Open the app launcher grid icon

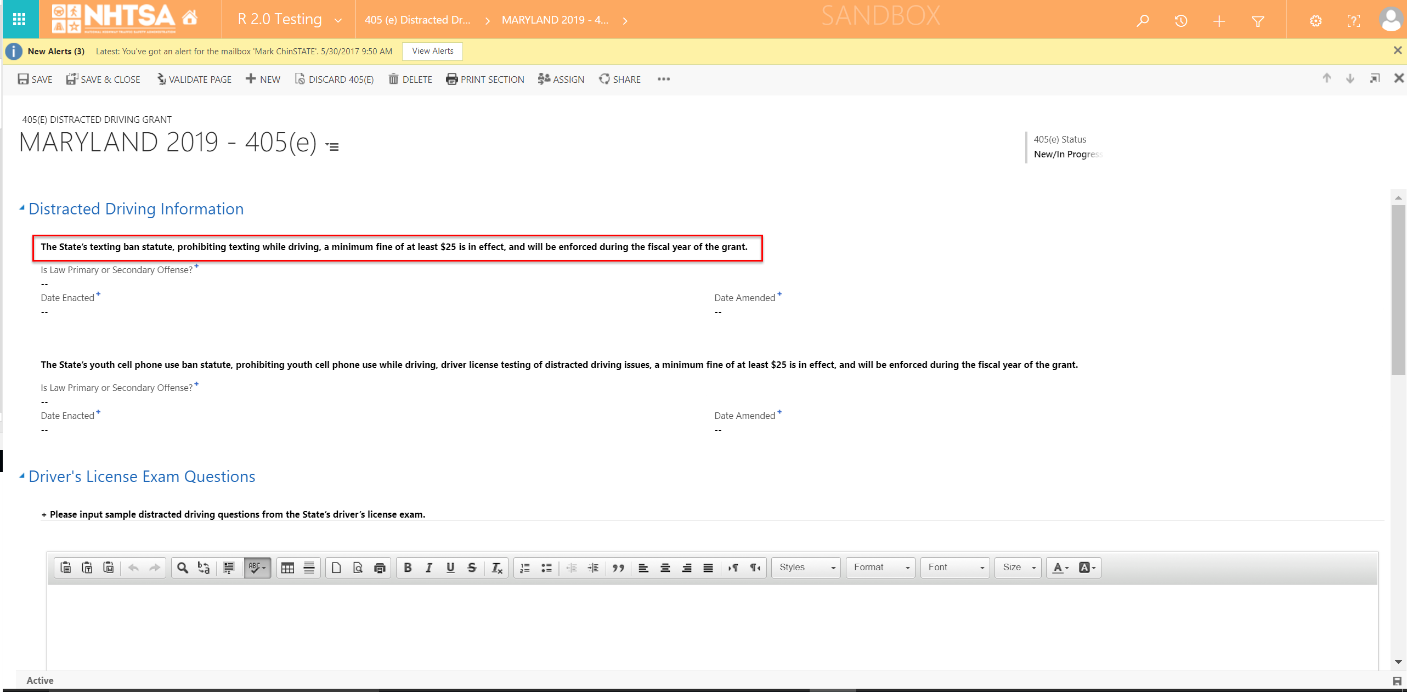[x=19, y=20]
